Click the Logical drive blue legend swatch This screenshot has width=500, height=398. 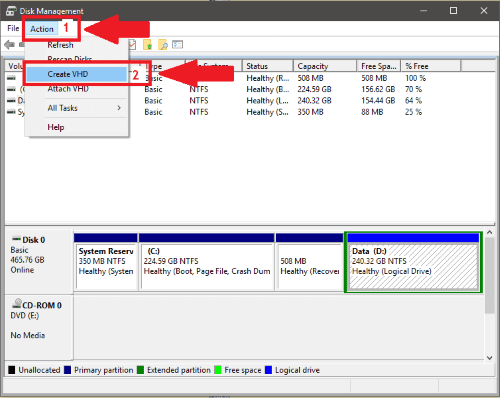coord(268,370)
